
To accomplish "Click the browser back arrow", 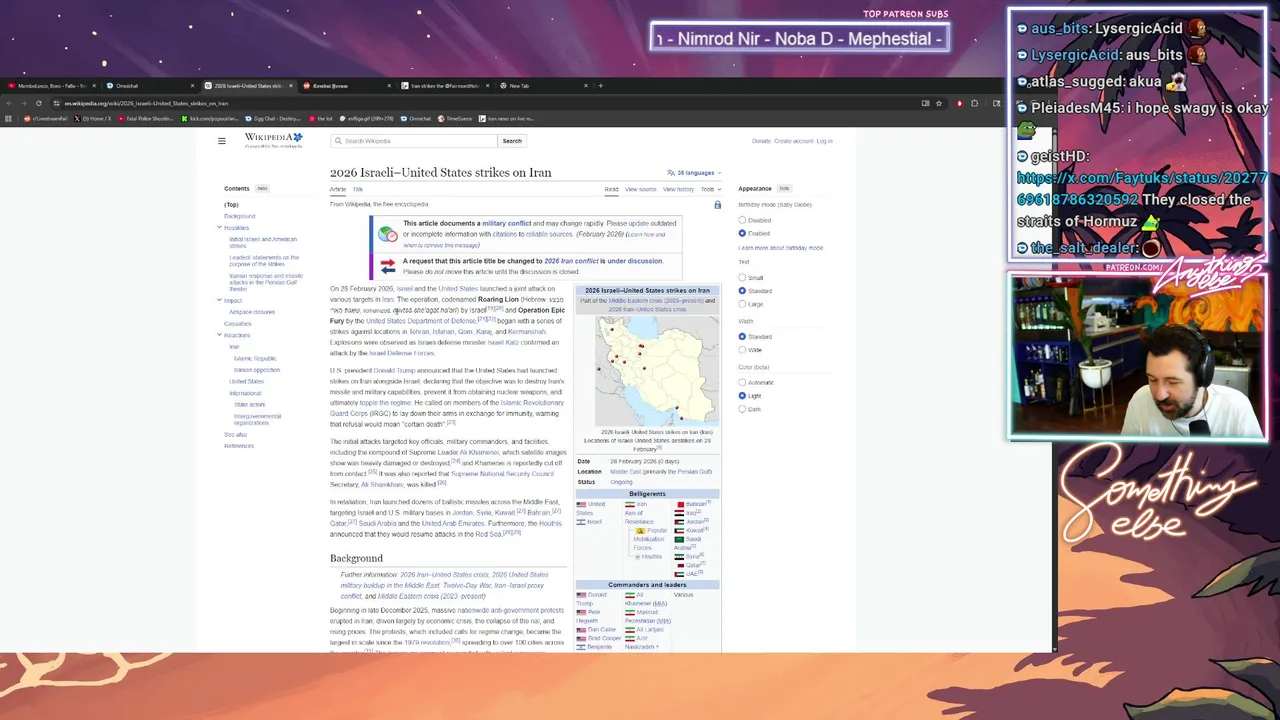I will [x=10, y=103].
